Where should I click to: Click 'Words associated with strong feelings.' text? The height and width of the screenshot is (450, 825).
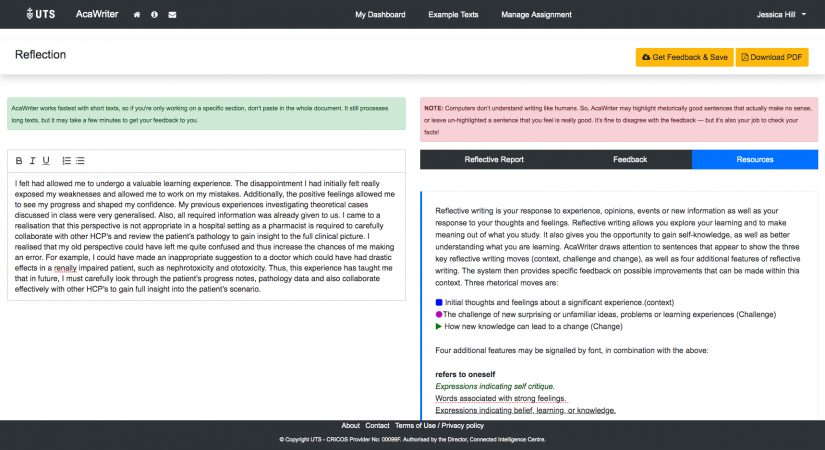500,398
